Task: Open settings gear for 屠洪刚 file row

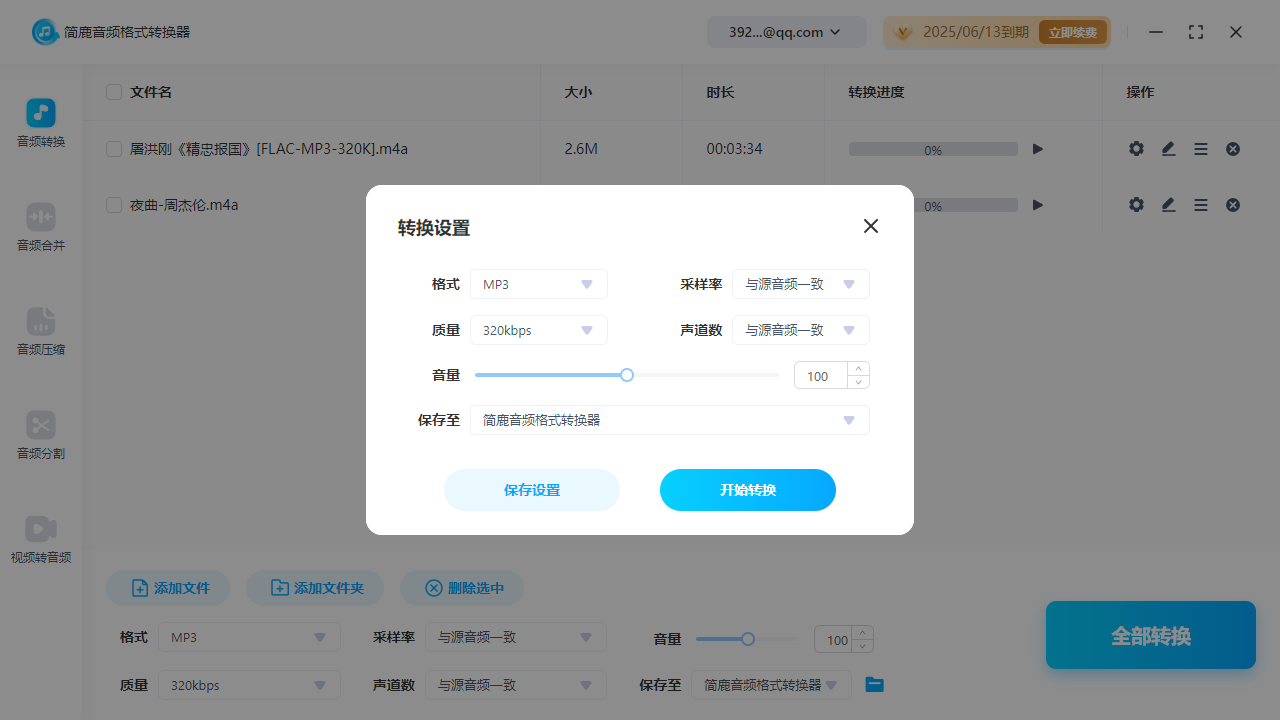Action: 1136,148
